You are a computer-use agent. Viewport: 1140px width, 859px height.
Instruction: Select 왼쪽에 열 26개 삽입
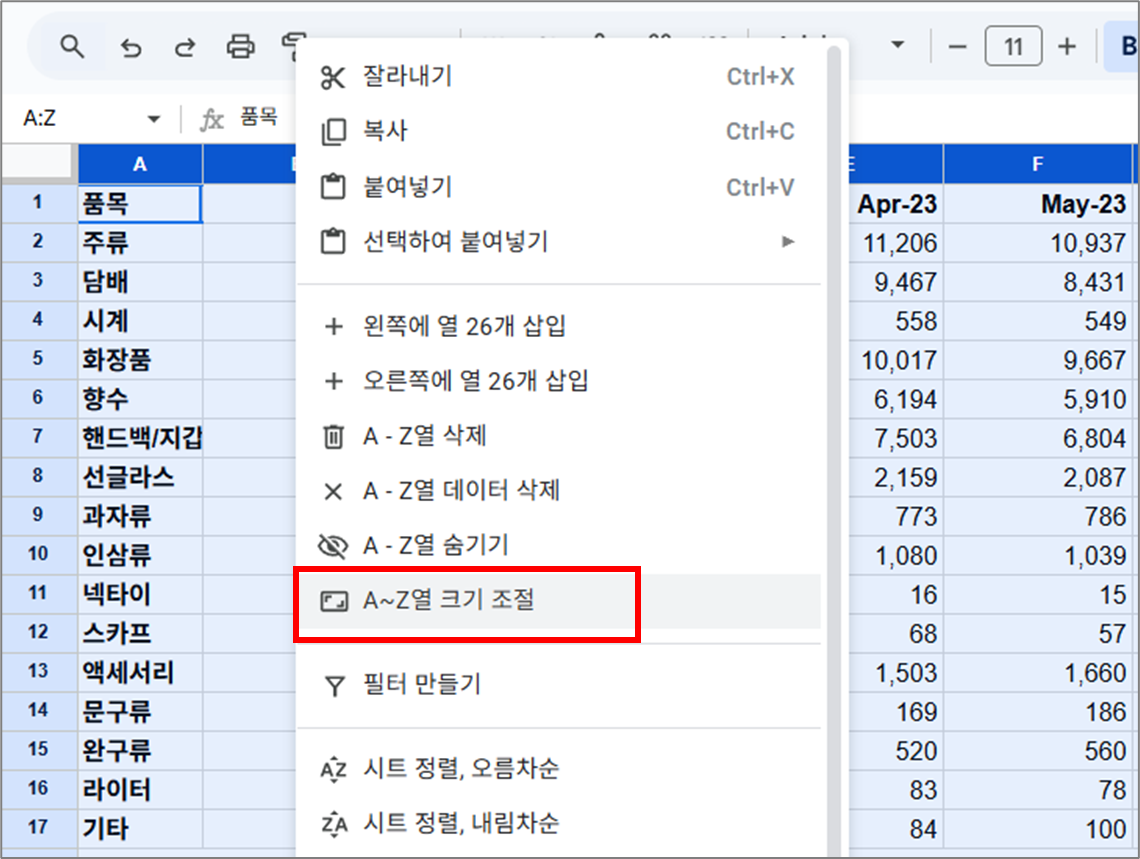pos(558,326)
